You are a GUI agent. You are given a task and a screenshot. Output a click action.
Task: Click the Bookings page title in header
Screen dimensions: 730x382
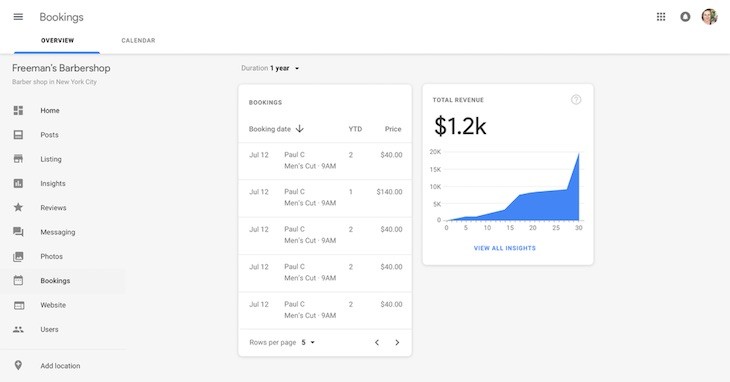(x=61, y=17)
